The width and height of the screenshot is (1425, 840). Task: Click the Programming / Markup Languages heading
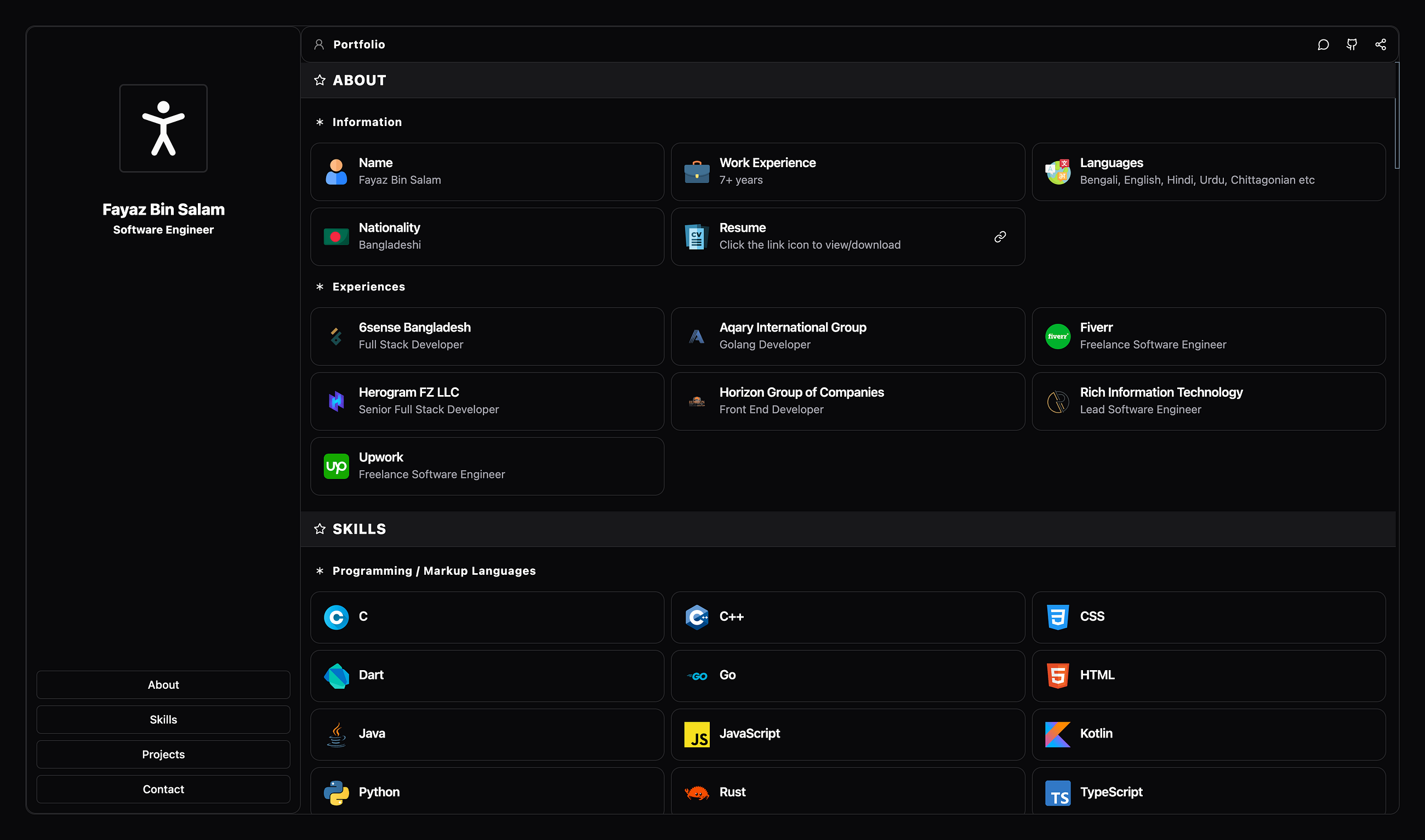[434, 570]
